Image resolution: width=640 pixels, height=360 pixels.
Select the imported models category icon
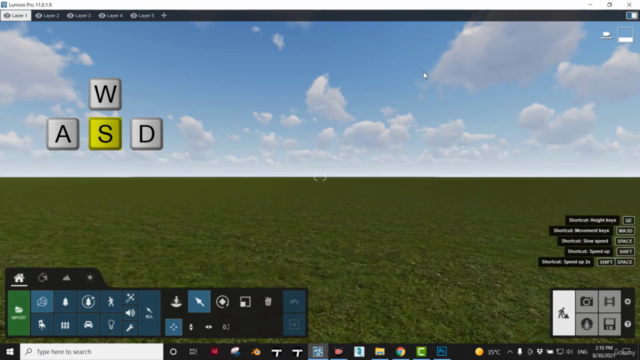pyautogui.click(x=42, y=302)
